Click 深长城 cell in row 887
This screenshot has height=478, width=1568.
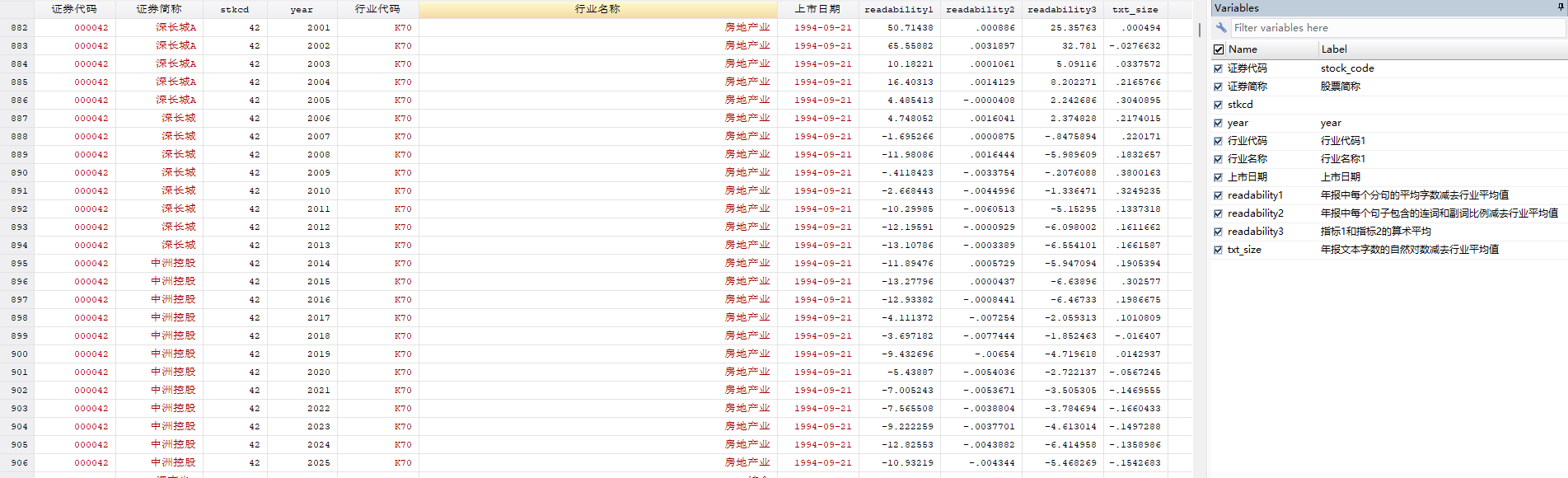(x=159, y=118)
